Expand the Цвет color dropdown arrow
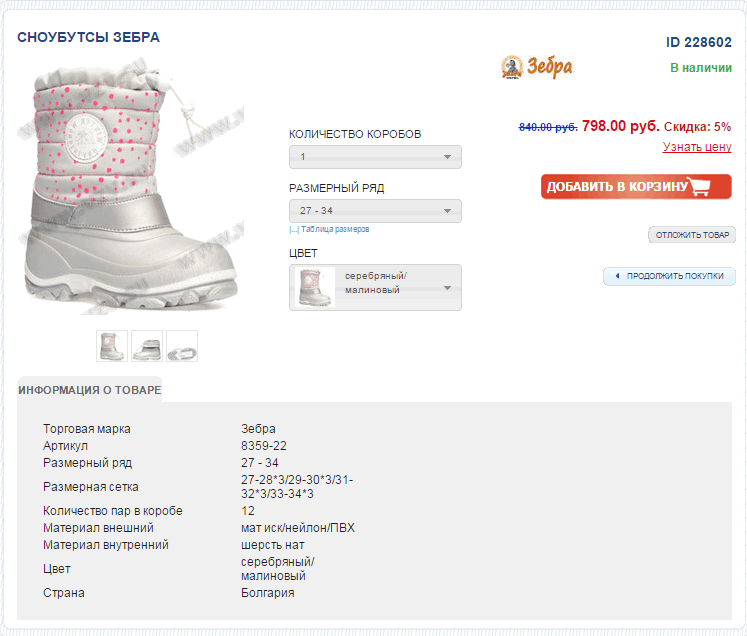The height and width of the screenshot is (636, 747). [x=447, y=288]
